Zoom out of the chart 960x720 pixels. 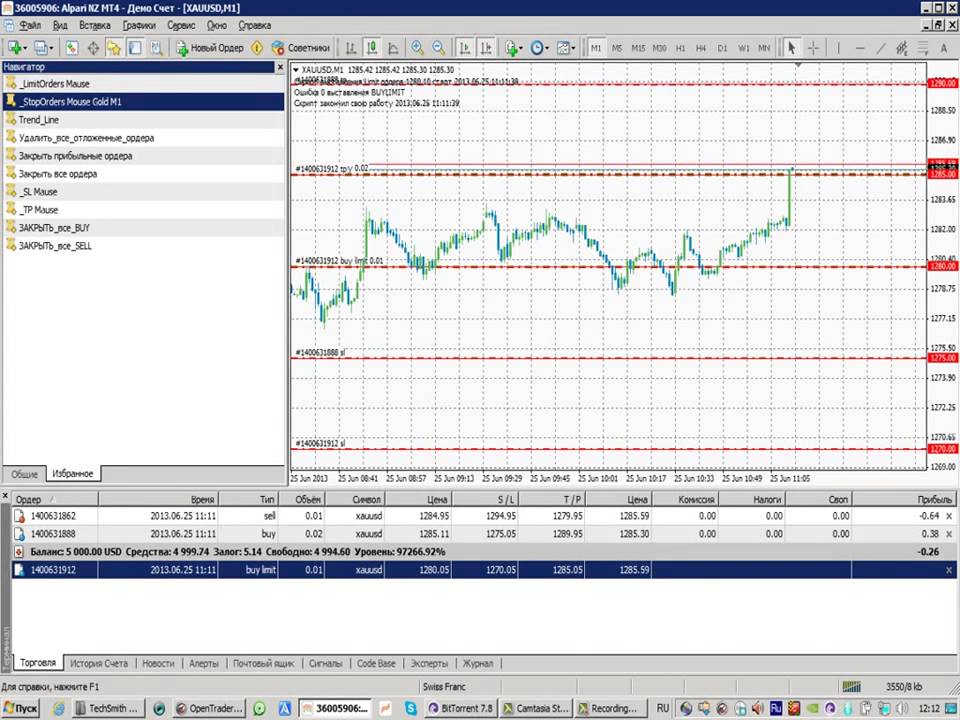point(439,48)
